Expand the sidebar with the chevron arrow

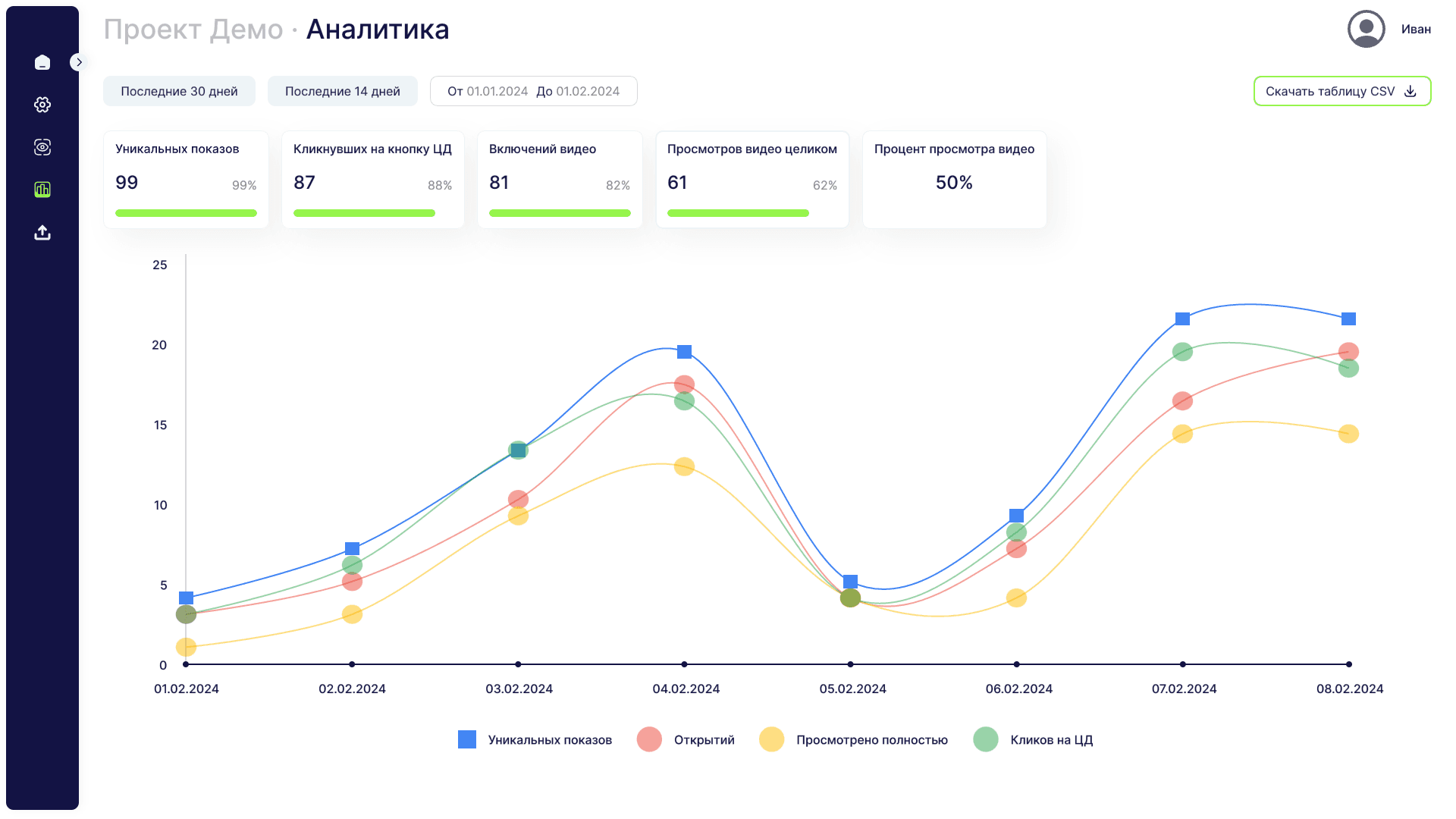79,62
